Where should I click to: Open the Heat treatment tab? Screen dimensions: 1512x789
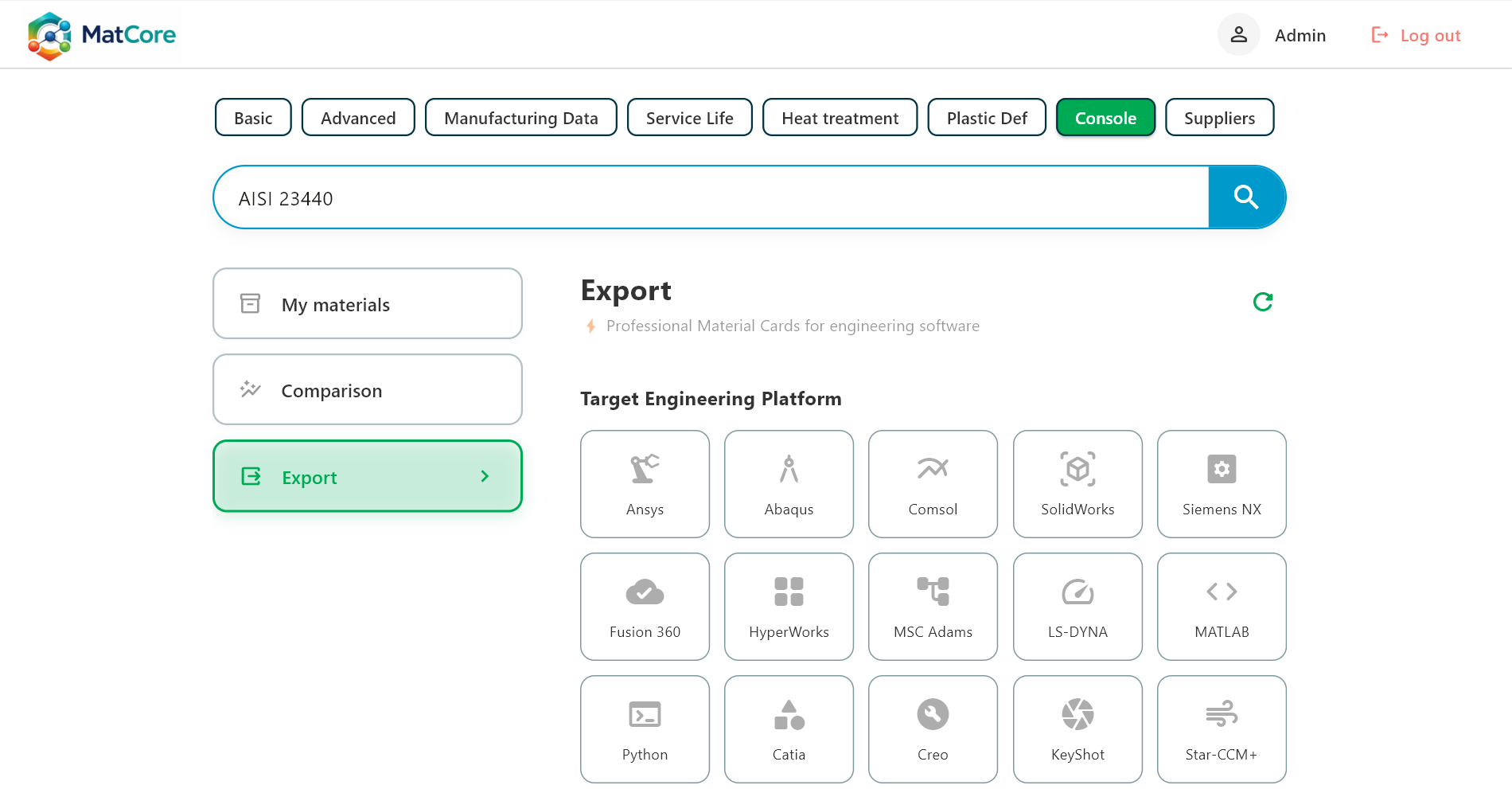(840, 118)
